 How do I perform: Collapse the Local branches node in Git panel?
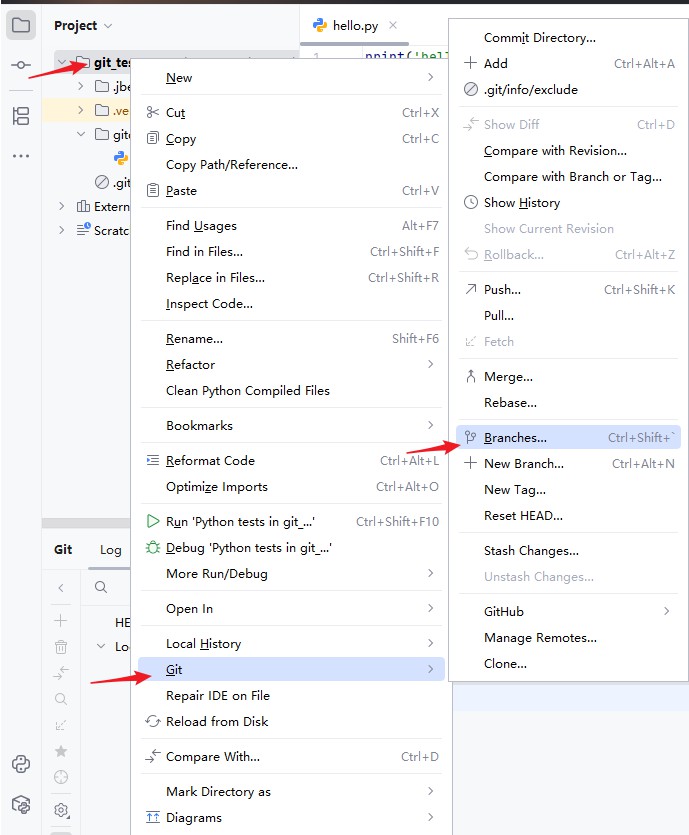pos(101,646)
